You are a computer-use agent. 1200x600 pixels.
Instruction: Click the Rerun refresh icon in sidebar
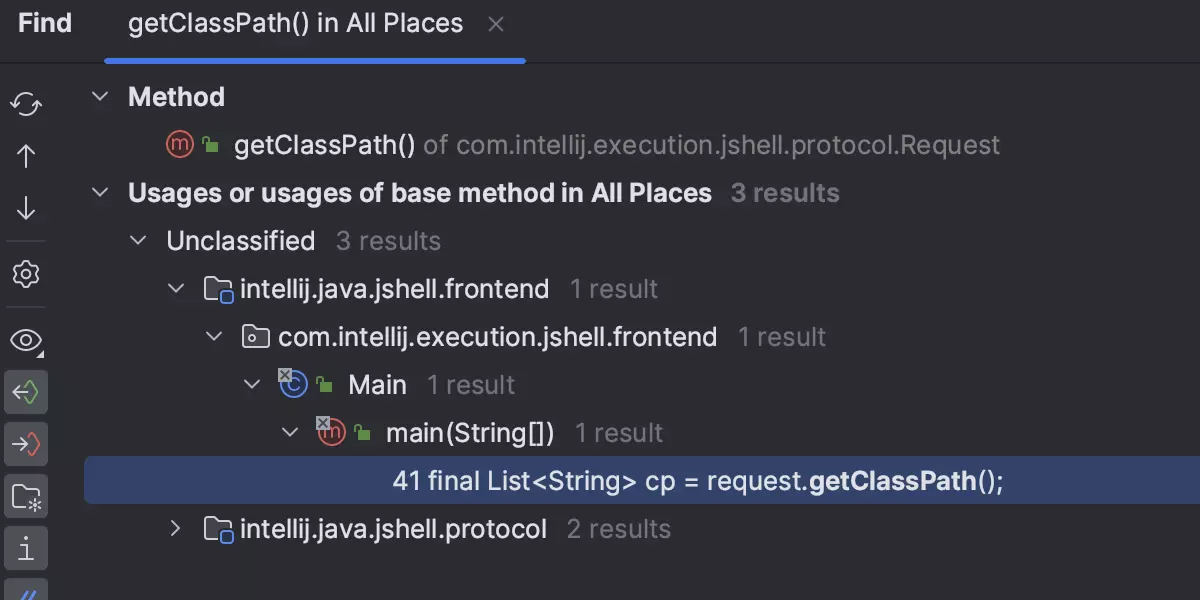[26, 103]
